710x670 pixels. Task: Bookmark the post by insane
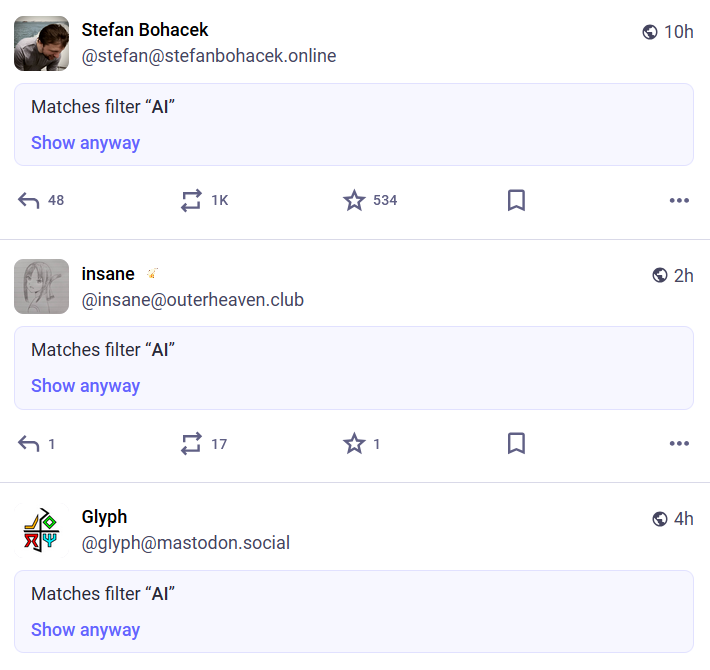coord(516,443)
